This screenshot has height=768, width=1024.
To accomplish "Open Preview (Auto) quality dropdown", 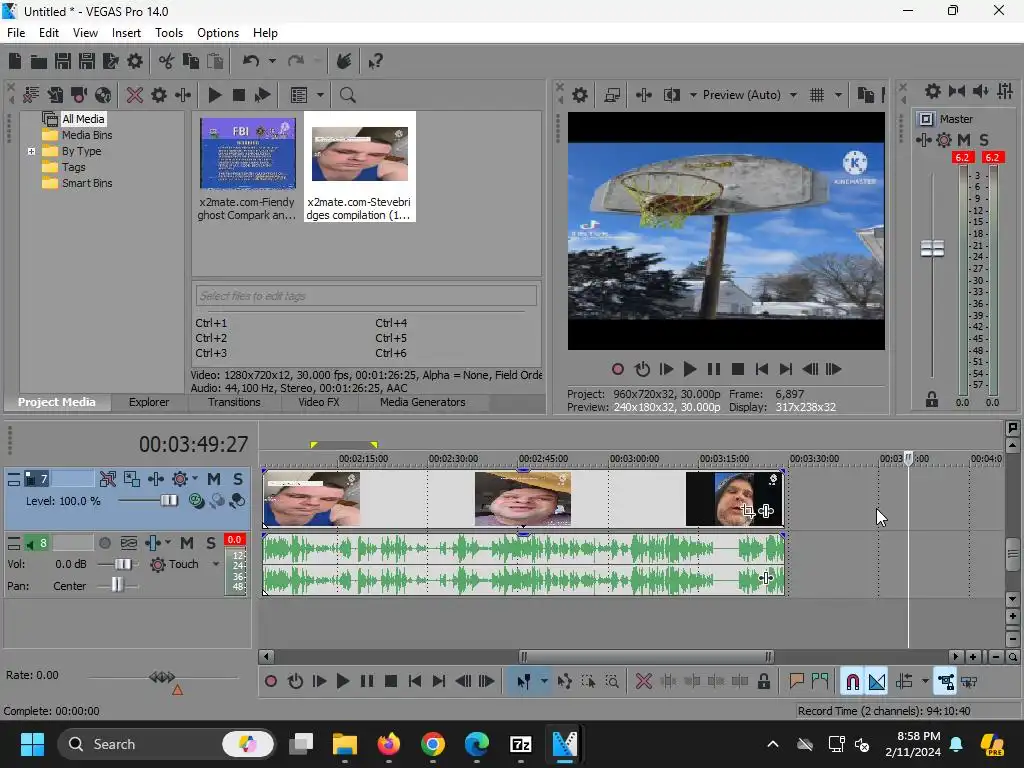I will coord(793,95).
